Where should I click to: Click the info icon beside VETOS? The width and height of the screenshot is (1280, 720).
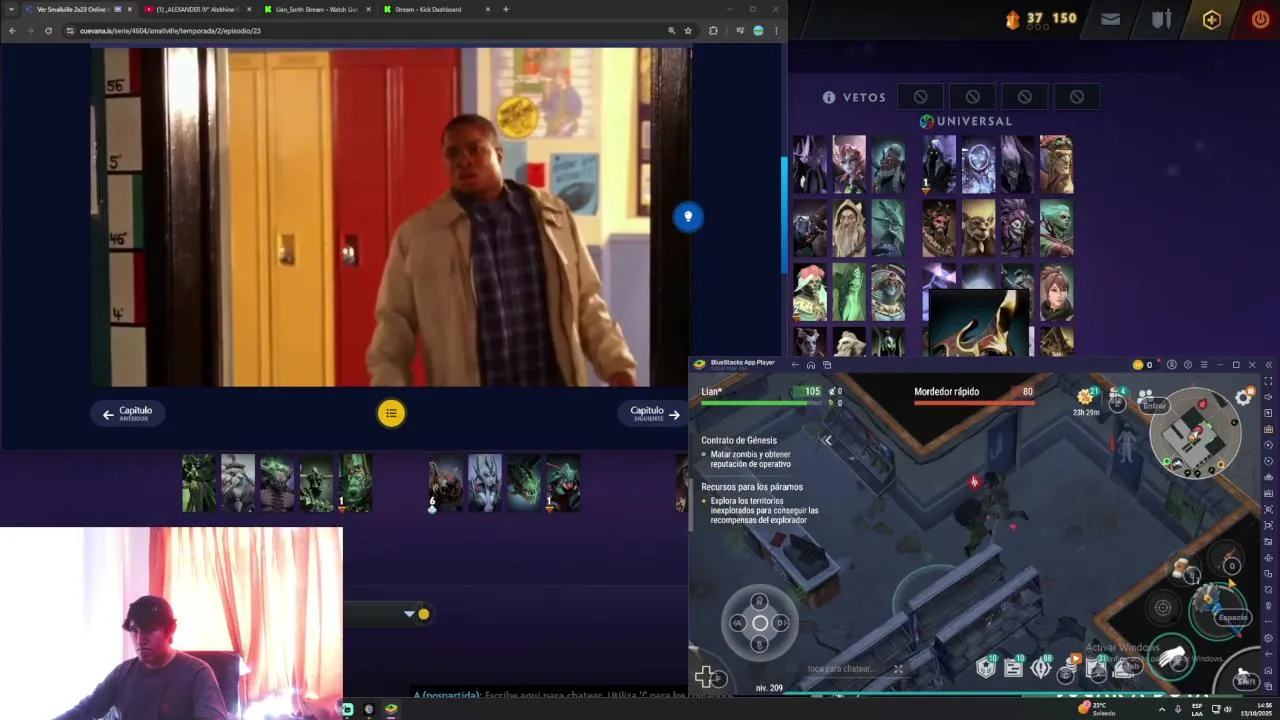click(x=829, y=97)
